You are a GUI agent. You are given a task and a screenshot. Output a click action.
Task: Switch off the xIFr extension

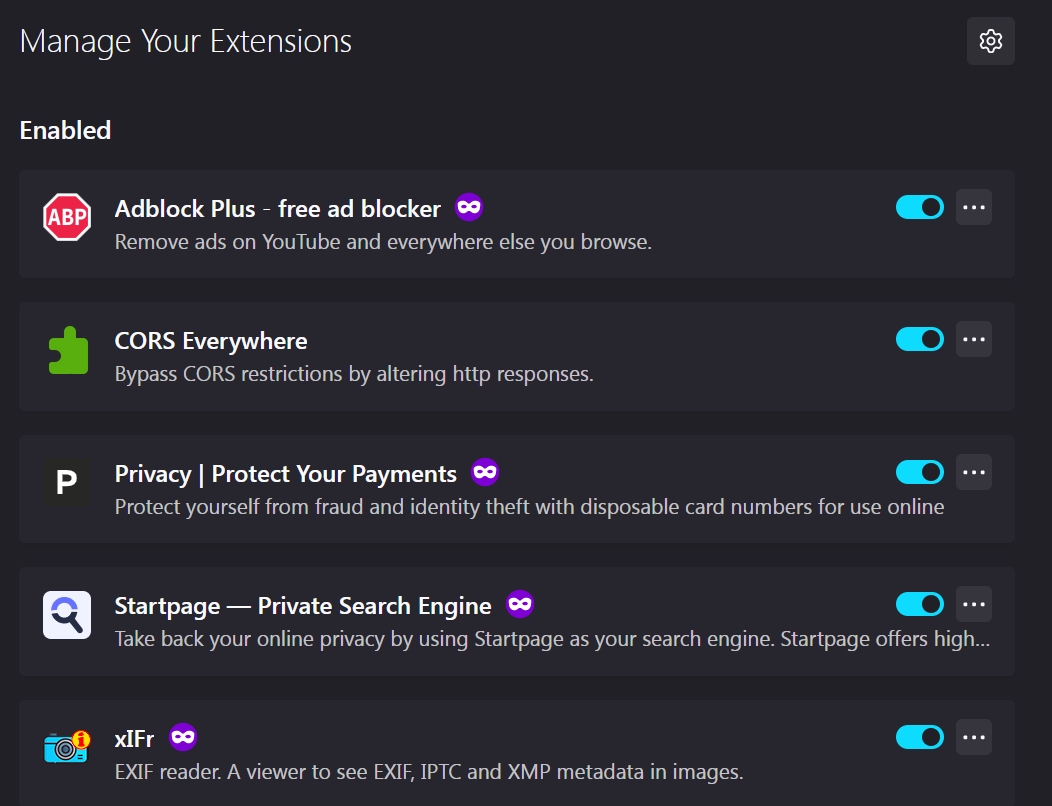pos(920,738)
